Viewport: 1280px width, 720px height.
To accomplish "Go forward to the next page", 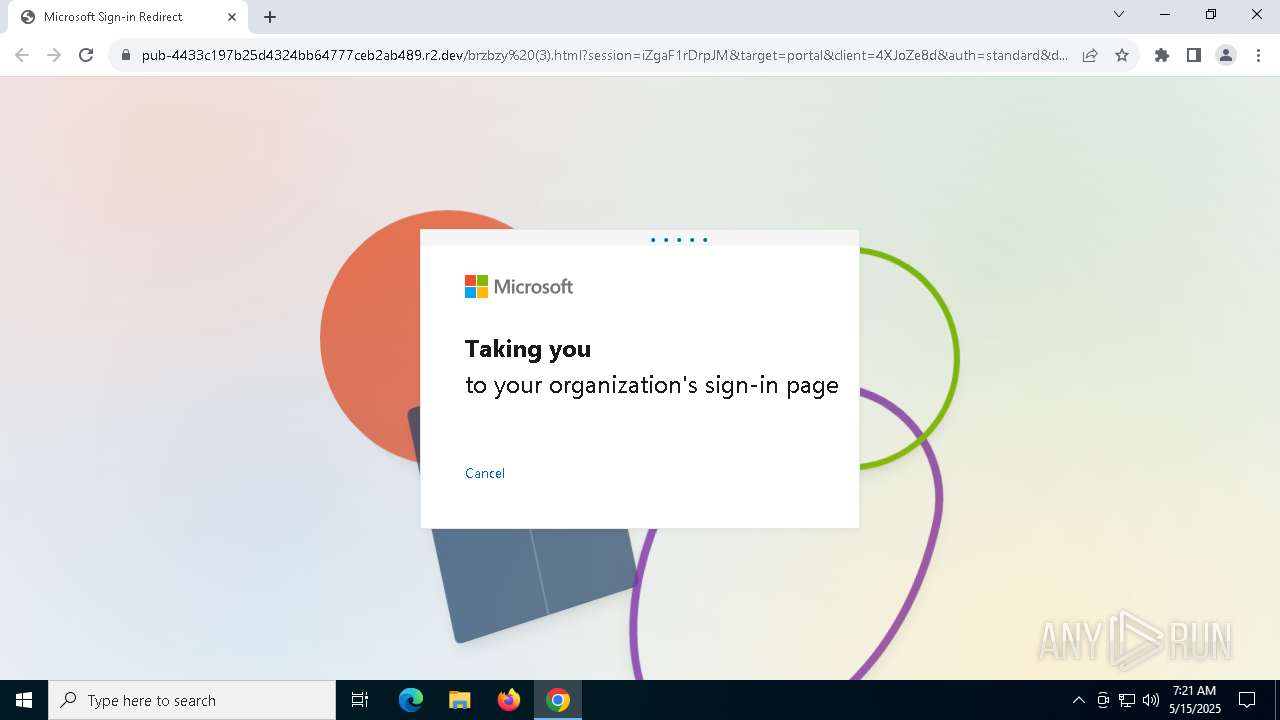I will (54, 55).
